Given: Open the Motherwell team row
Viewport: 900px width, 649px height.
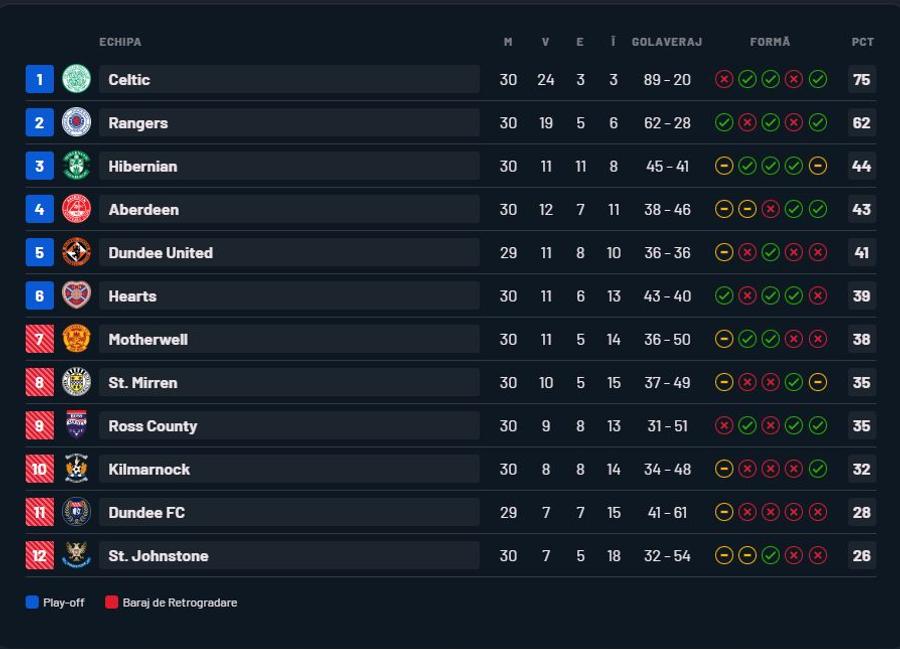Looking at the screenshot, I should pyautogui.click(x=289, y=339).
